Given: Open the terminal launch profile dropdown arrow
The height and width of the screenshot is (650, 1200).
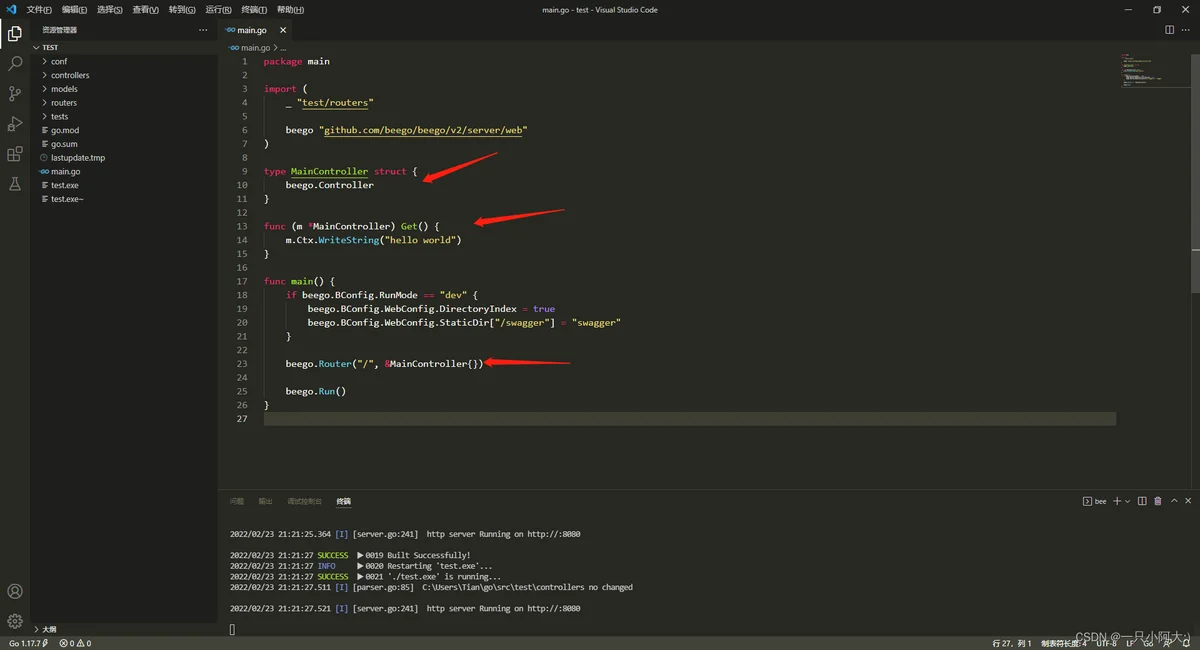Looking at the screenshot, I should 1127,501.
